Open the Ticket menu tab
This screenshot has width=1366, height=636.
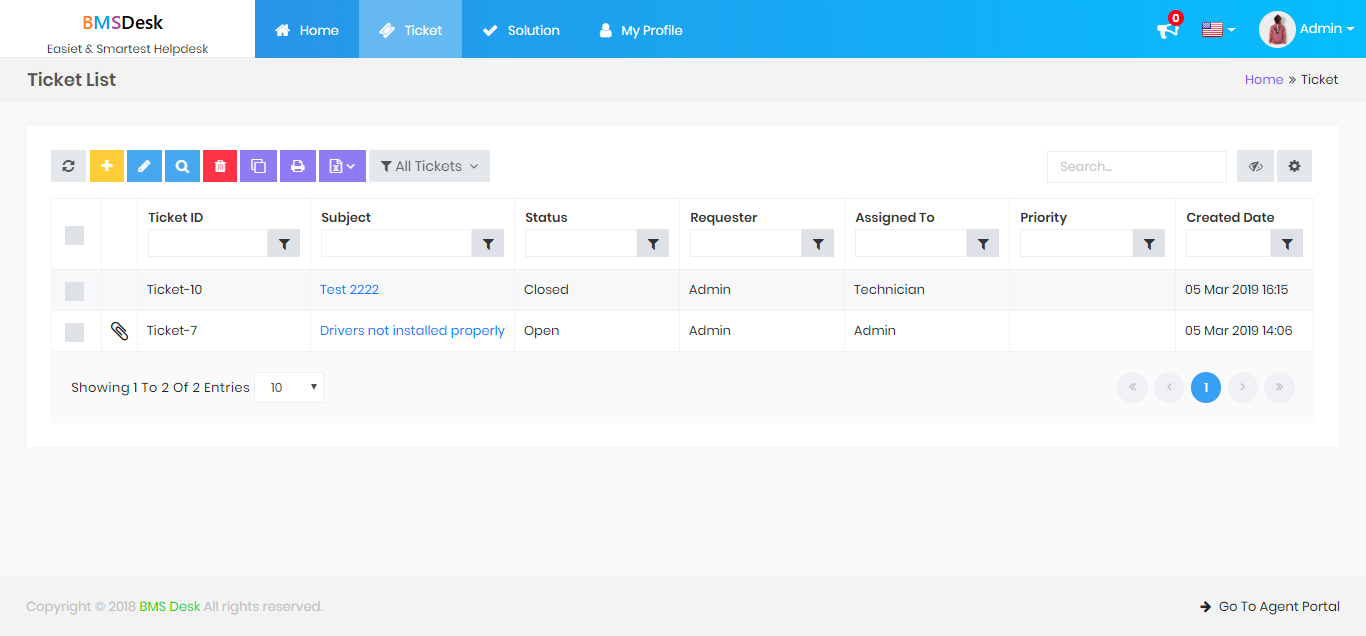coord(410,29)
